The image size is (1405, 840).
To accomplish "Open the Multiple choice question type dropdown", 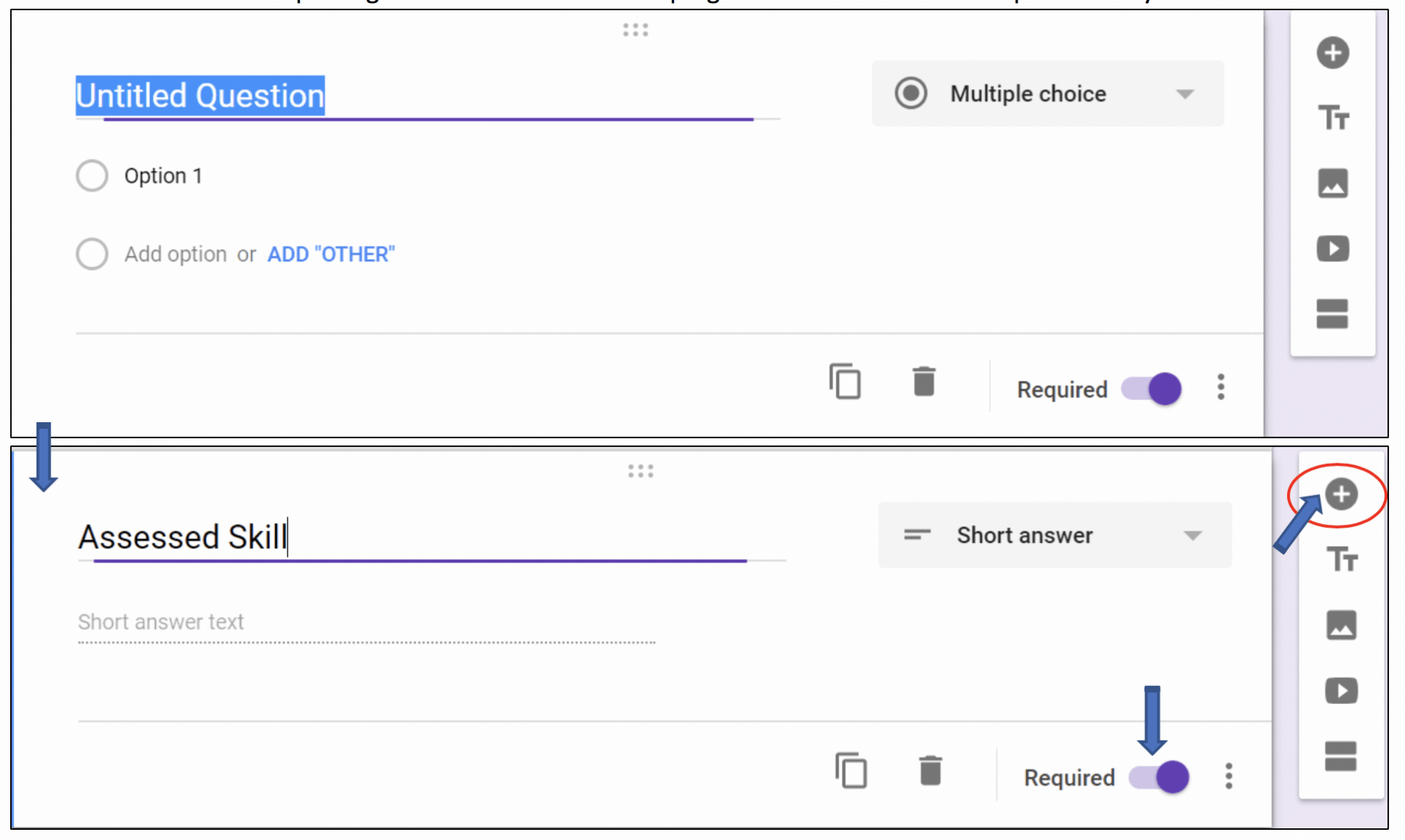I will coord(1048,93).
